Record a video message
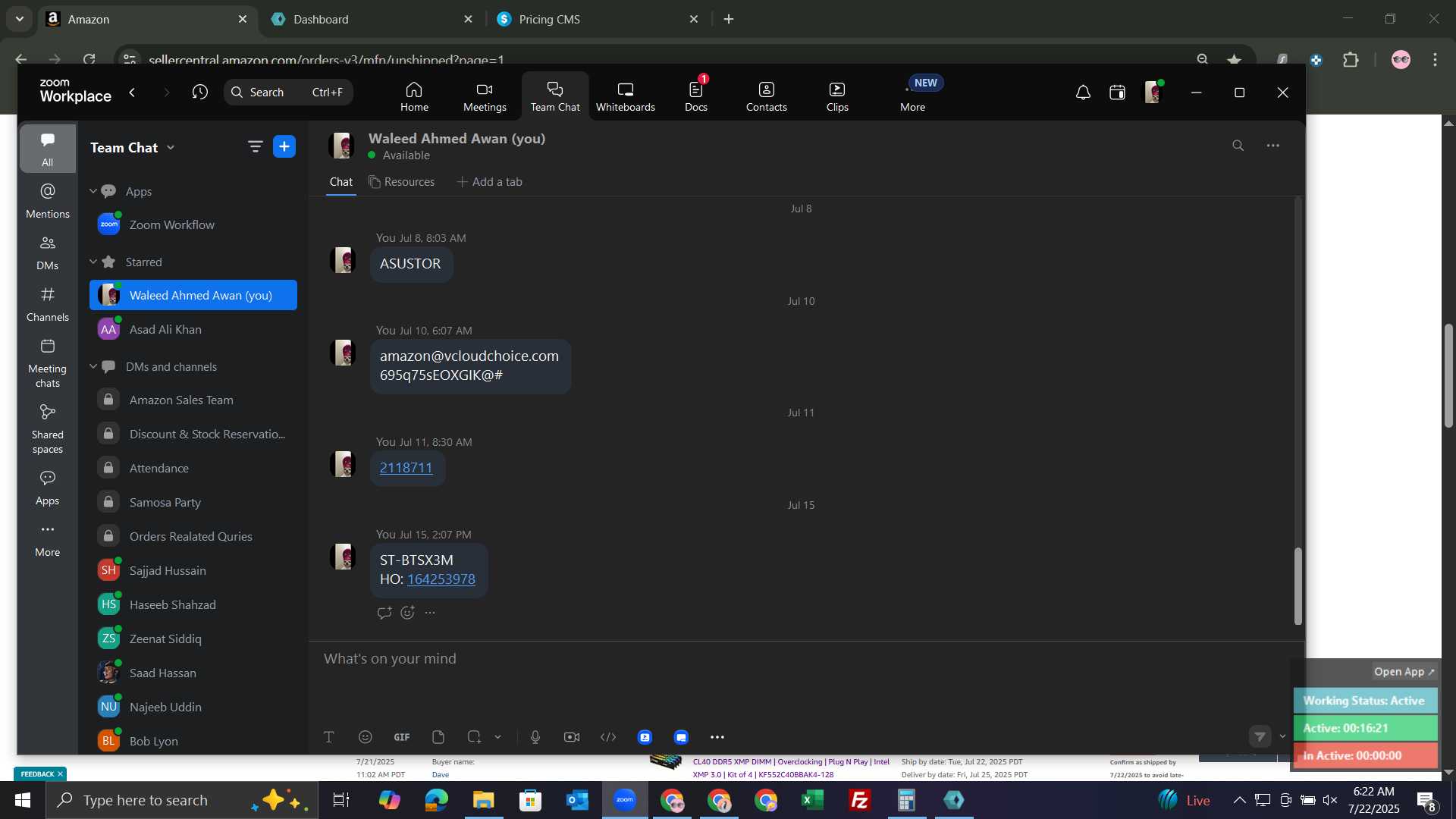The width and height of the screenshot is (1456, 819). (x=572, y=737)
